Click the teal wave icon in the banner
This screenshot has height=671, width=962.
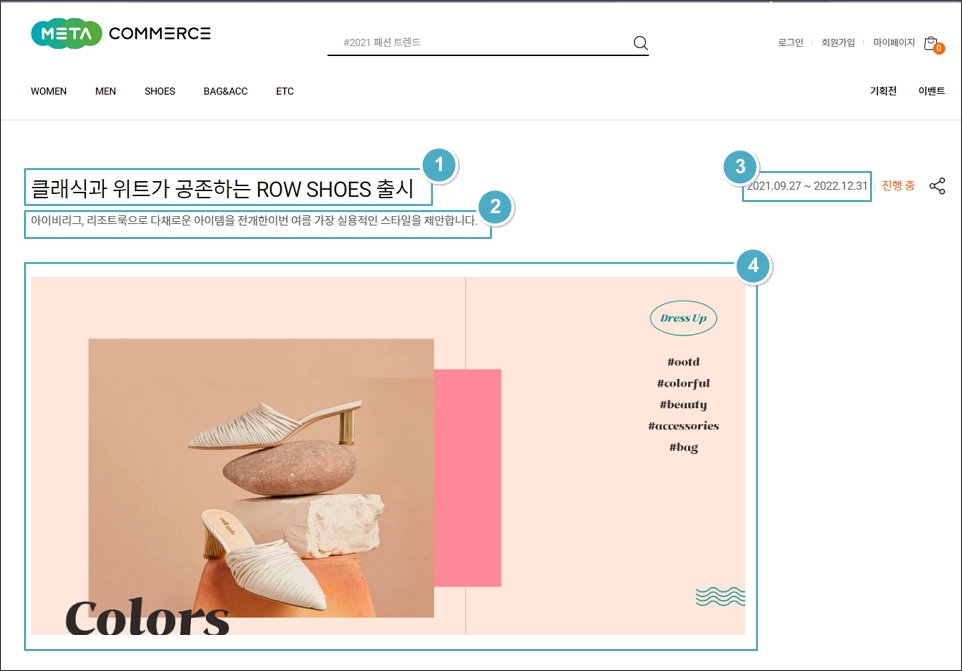[720, 596]
